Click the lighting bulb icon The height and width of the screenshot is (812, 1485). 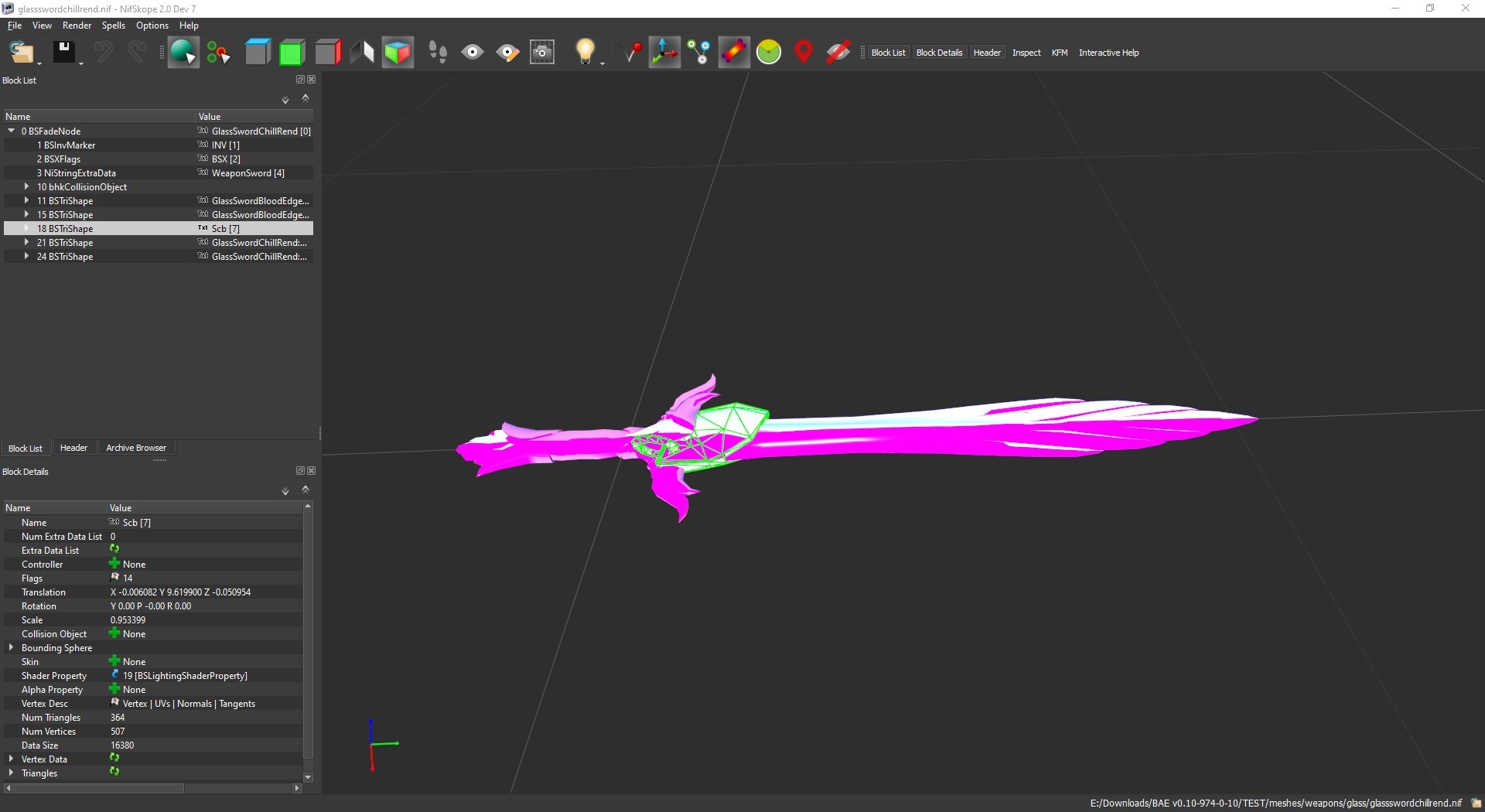(x=585, y=53)
